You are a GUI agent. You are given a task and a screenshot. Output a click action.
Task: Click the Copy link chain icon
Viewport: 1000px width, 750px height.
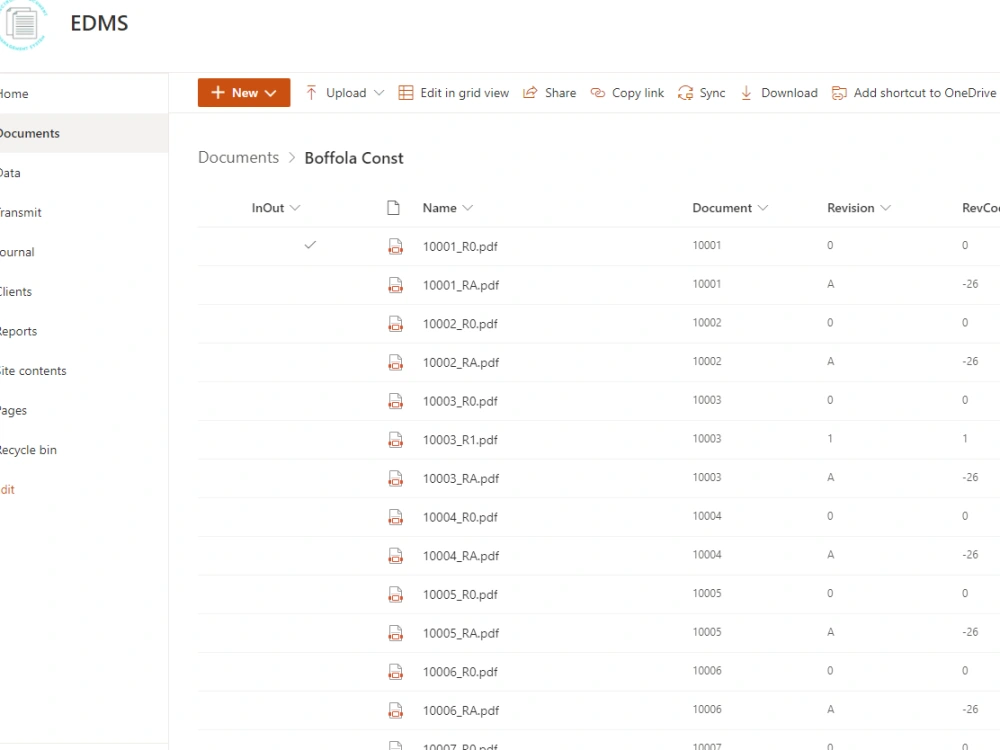(x=598, y=93)
